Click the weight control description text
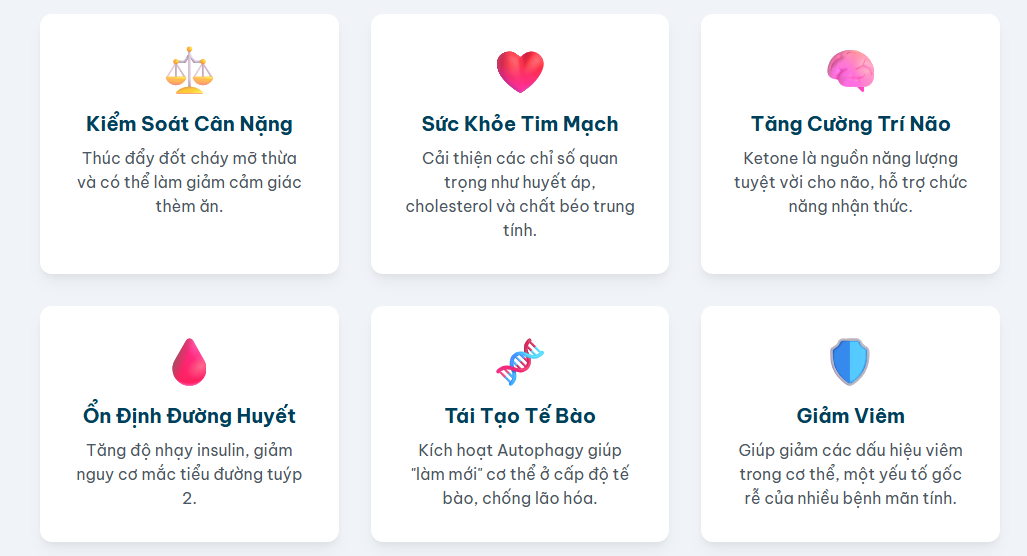The image size is (1027, 556). coord(189,182)
